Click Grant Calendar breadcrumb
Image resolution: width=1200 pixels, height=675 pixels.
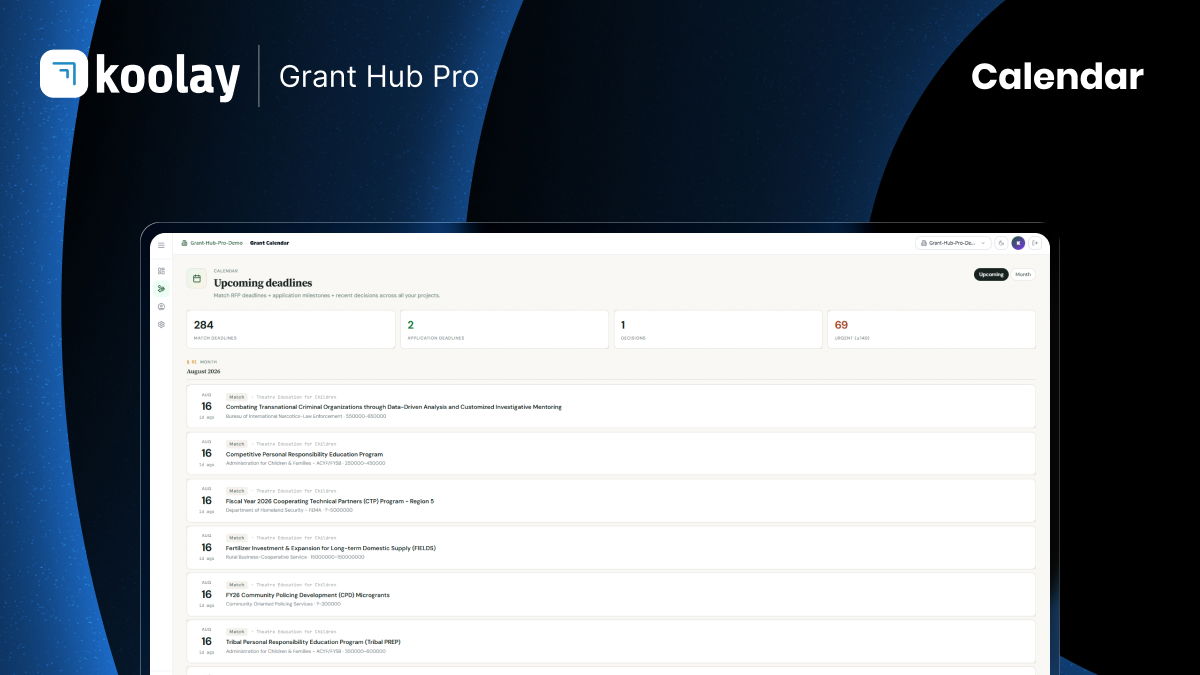click(x=269, y=243)
